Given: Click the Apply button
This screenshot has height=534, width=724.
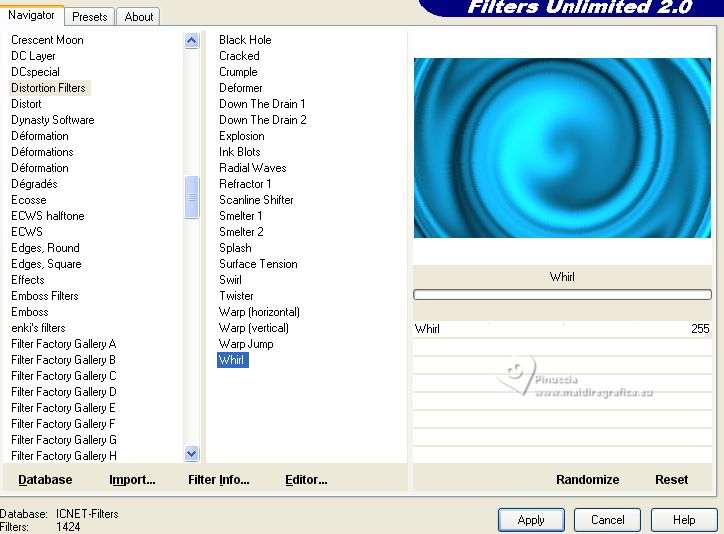Looking at the screenshot, I should 531,520.
